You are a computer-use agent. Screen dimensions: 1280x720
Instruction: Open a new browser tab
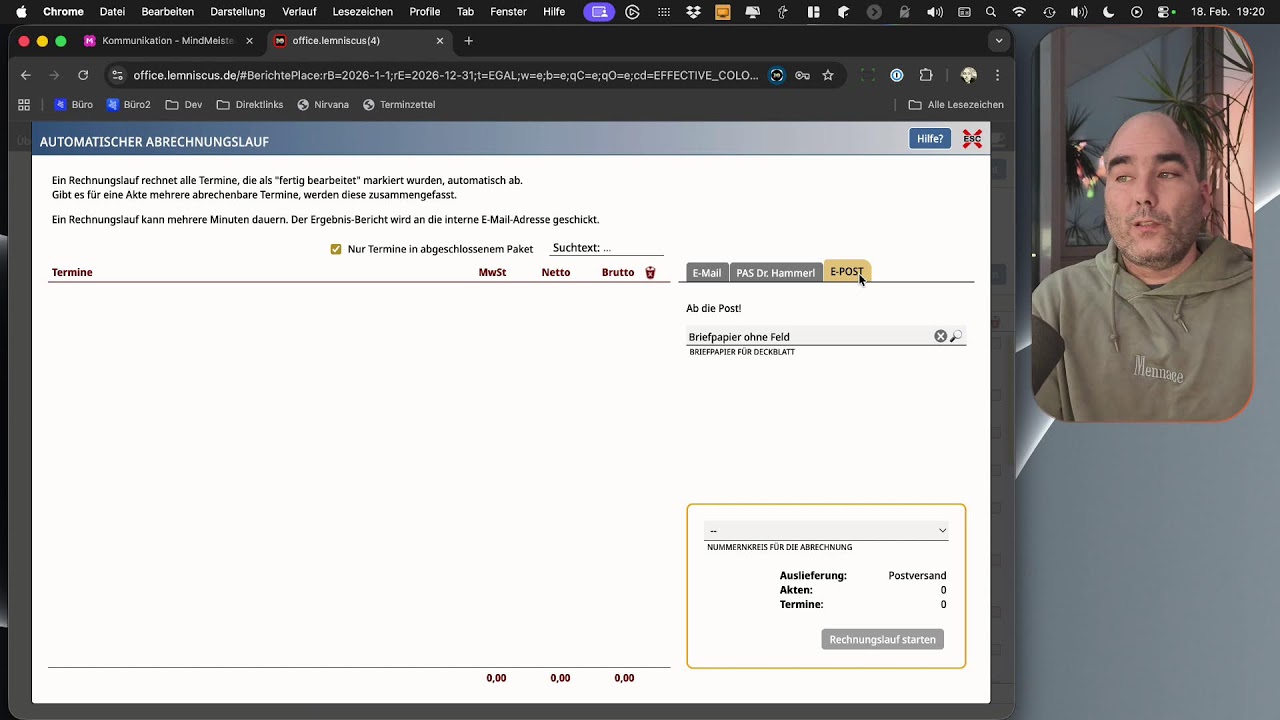click(x=469, y=41)
